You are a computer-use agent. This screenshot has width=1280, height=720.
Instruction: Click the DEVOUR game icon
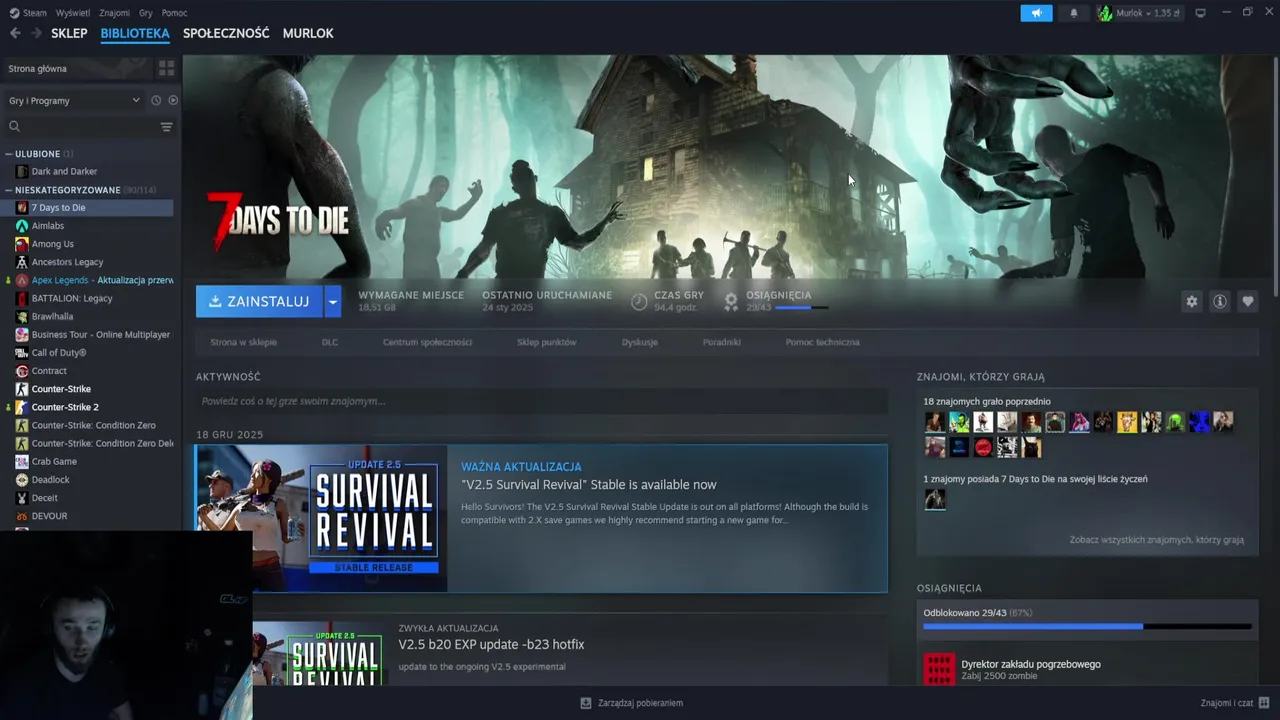tap(22, 516)
